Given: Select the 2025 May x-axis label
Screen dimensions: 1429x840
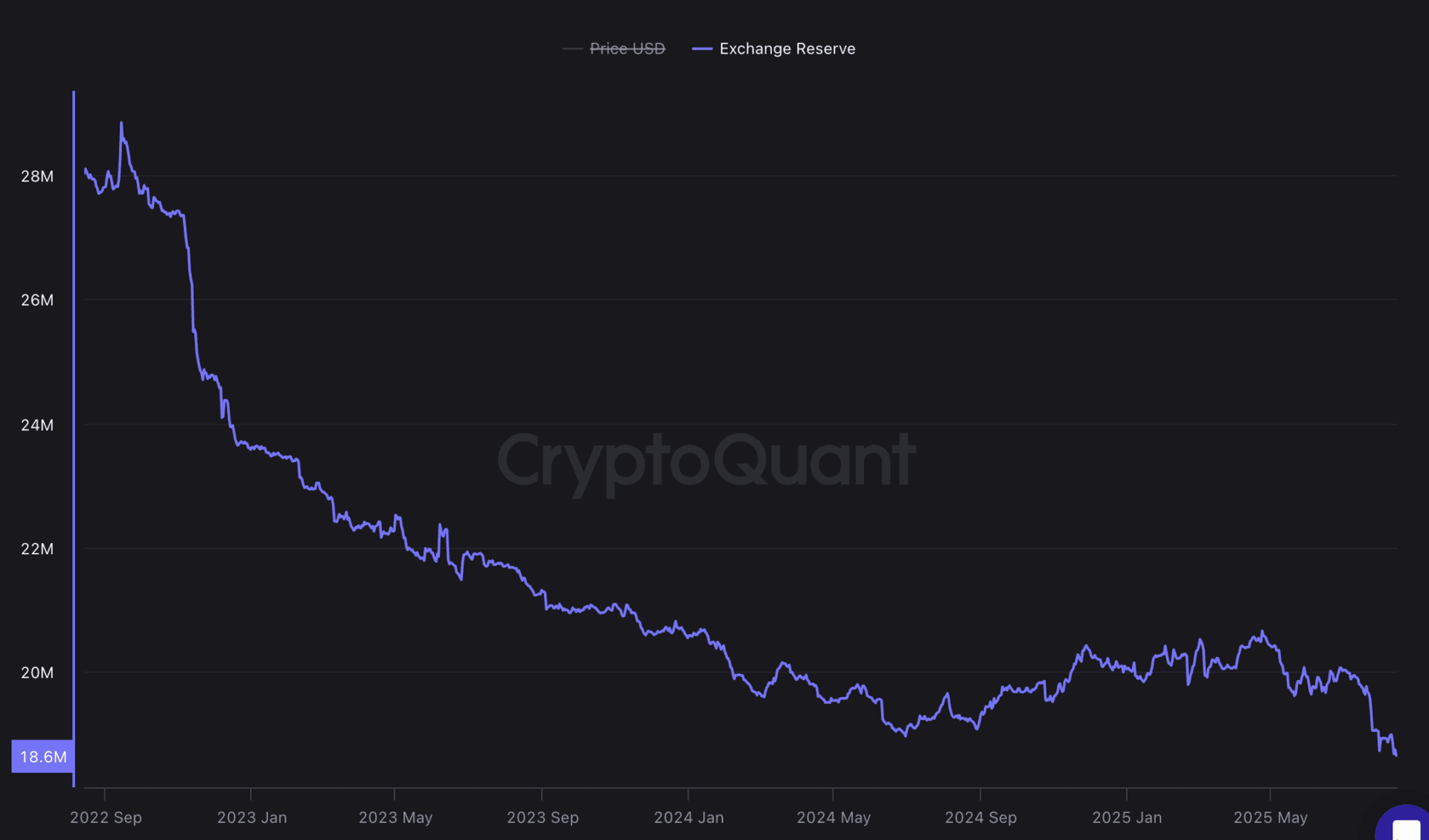Looking at the screenshot, I should [1270, 818].
